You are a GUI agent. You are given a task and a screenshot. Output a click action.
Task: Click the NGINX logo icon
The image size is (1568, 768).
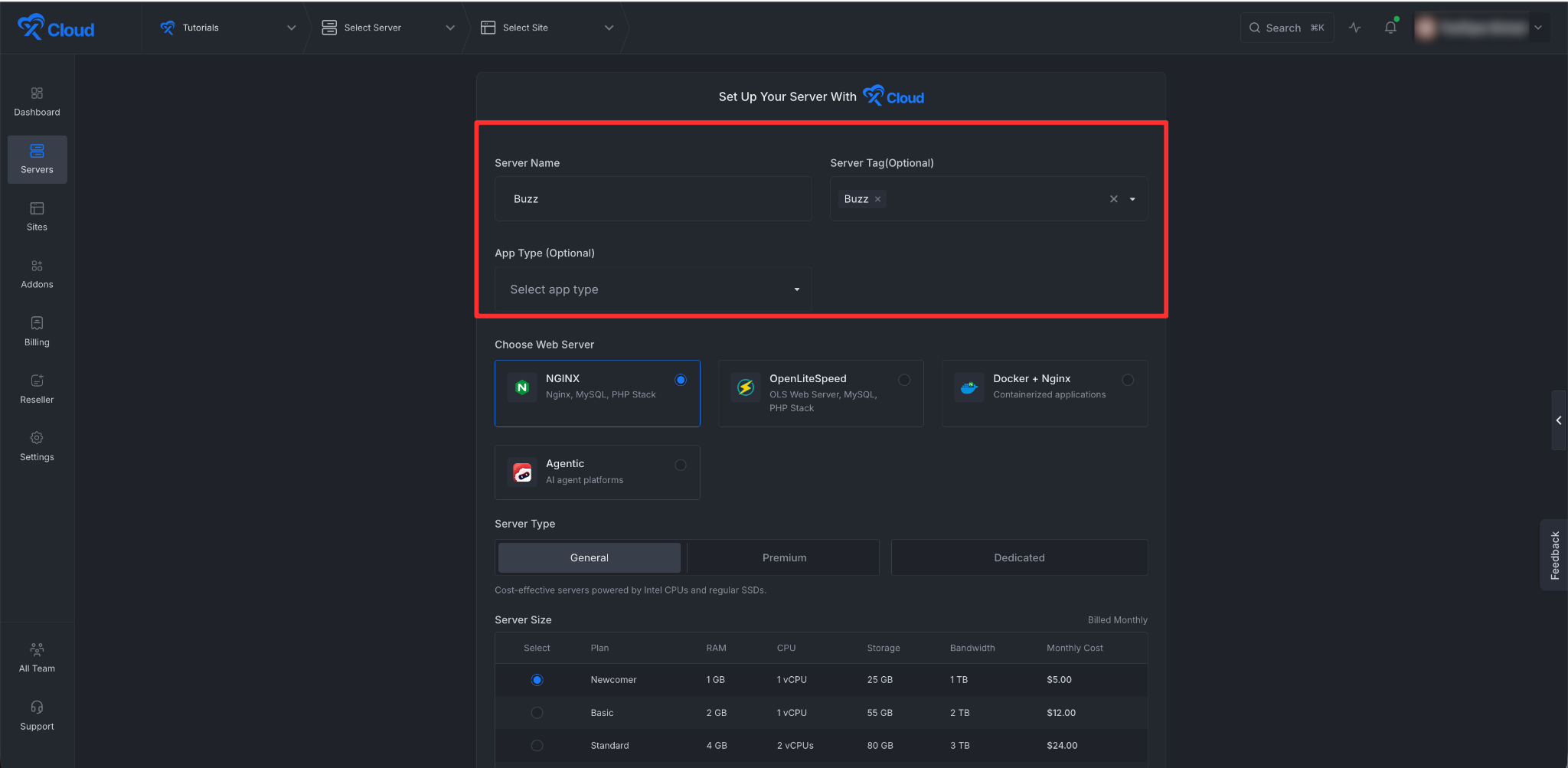coord(522,387)
